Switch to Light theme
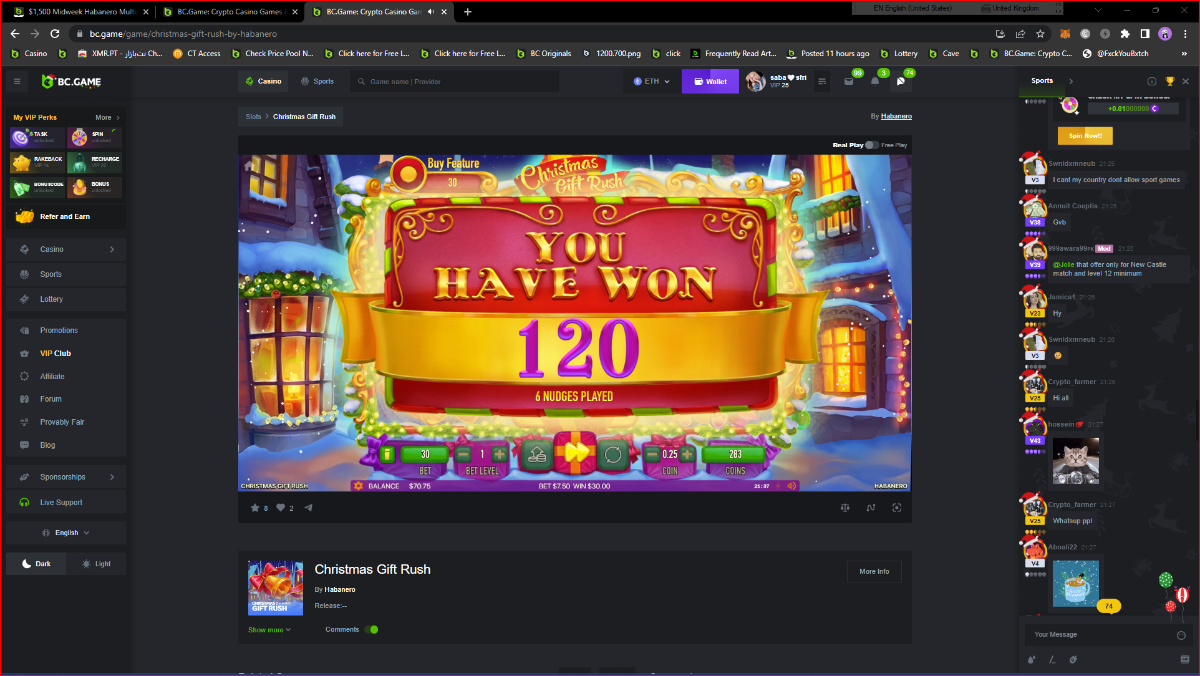1200x676 pixels. tap(97, 564)
